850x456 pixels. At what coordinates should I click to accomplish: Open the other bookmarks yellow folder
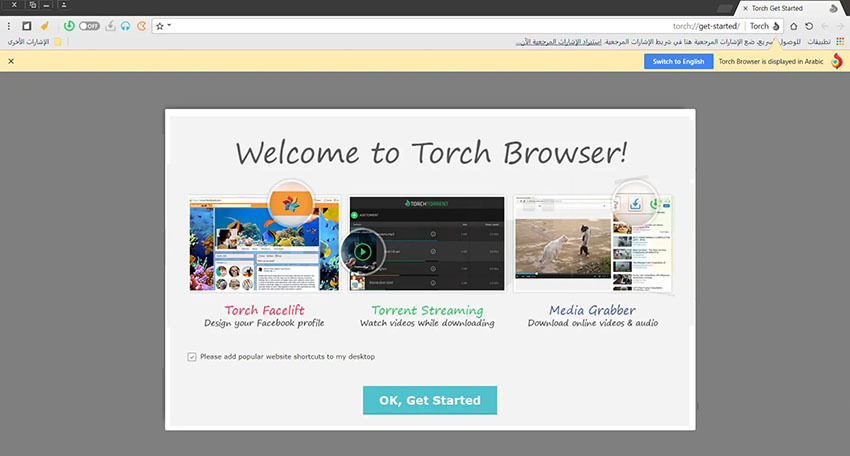(57, 42)
